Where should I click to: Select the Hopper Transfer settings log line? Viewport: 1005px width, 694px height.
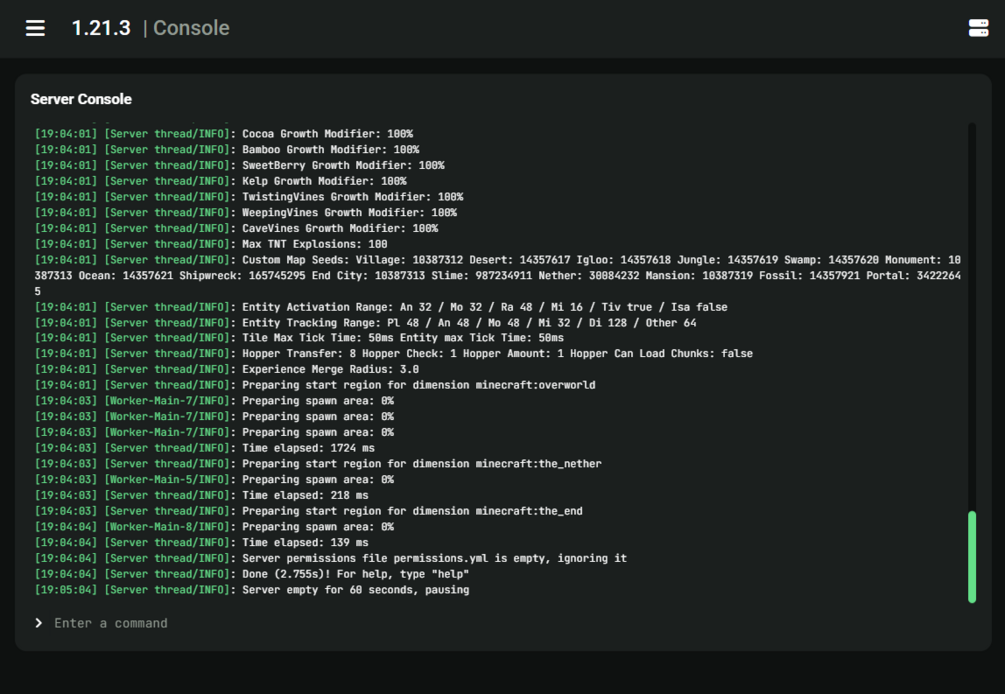tap(497, 353)
